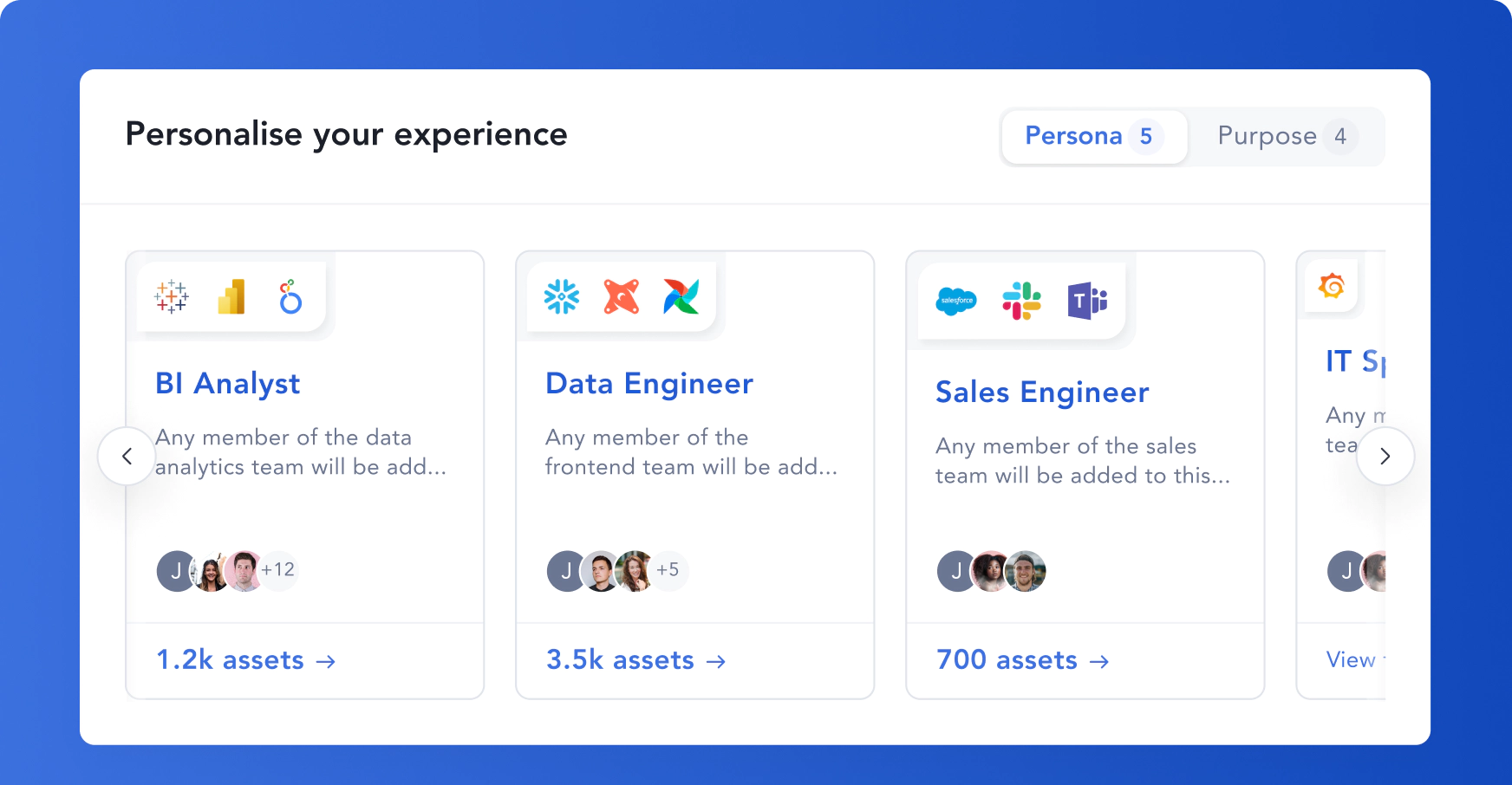Click the Microsoft Teams icon

coord(1088,301)
